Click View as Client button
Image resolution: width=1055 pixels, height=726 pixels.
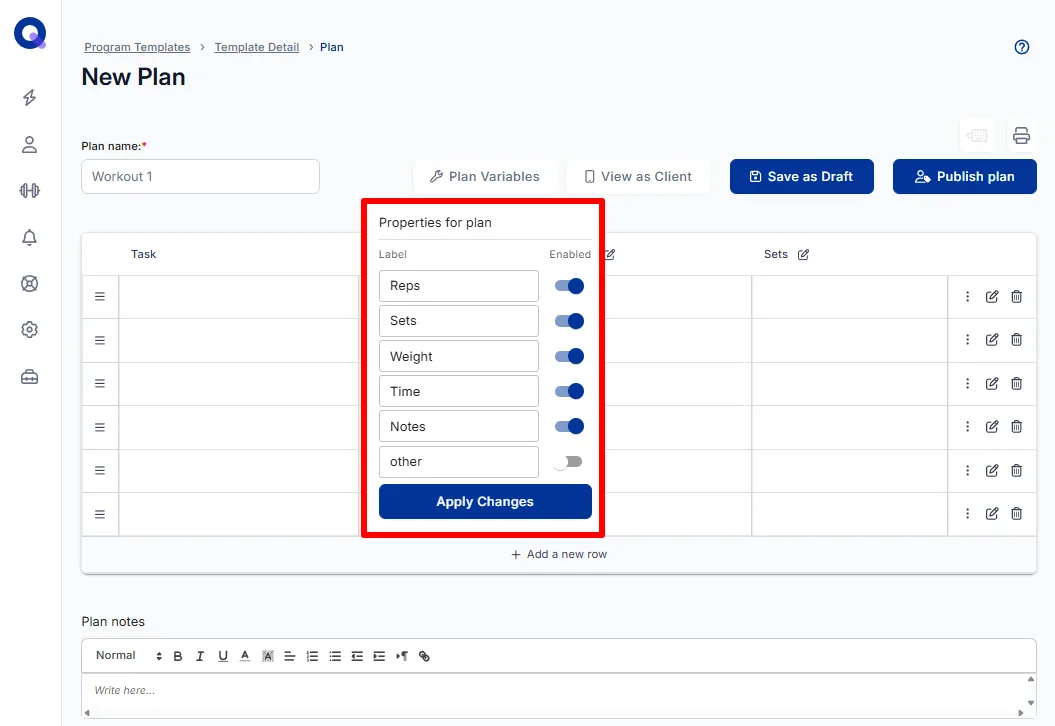(638, 176)
